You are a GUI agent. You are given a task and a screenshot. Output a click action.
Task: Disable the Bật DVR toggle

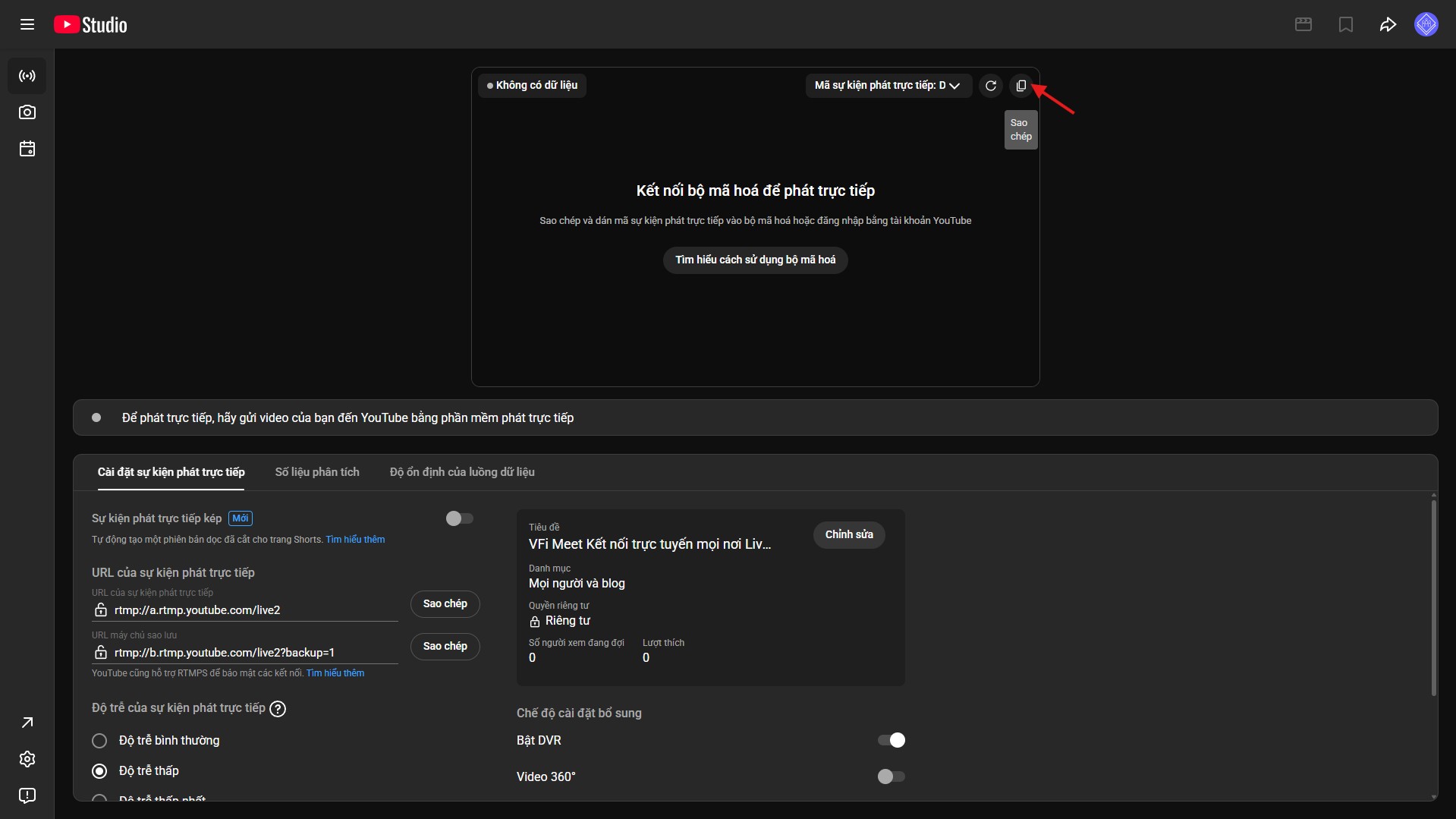[891, 740]
